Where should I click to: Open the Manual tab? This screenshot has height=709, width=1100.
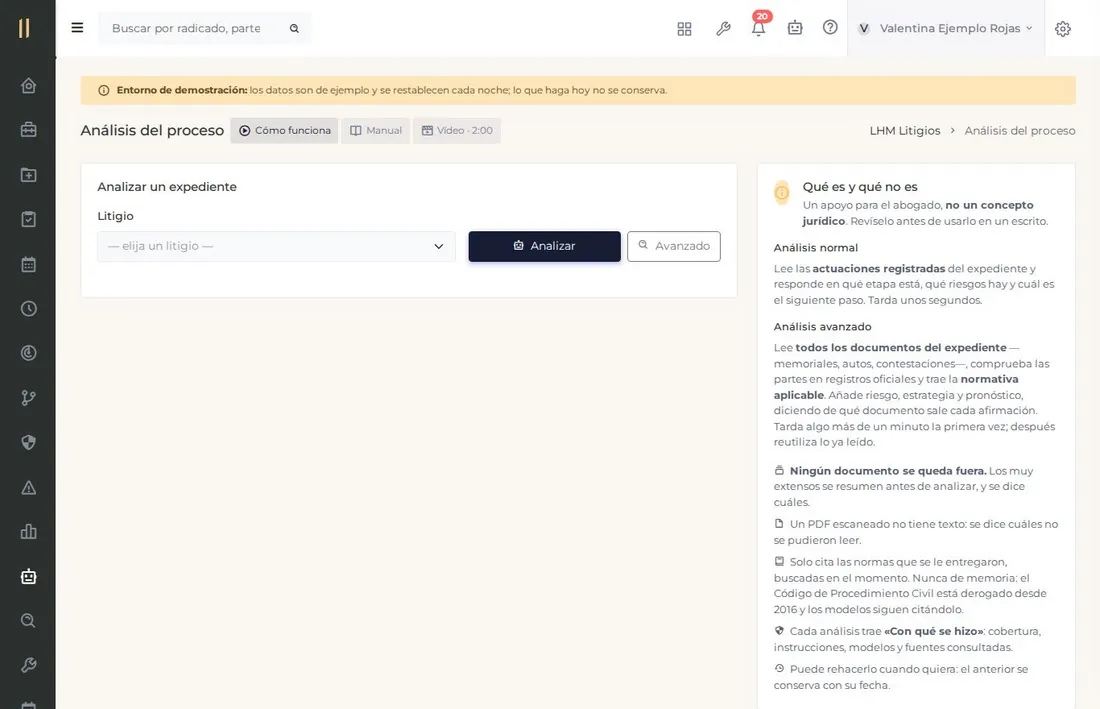(375, 130)
